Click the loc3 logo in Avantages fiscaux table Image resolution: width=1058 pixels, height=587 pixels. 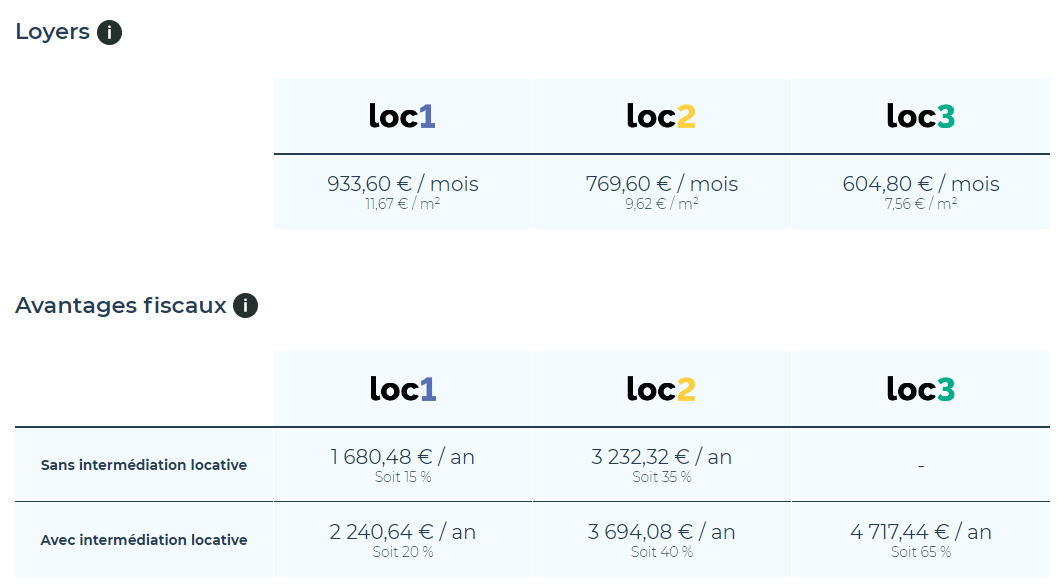point(920,389)
